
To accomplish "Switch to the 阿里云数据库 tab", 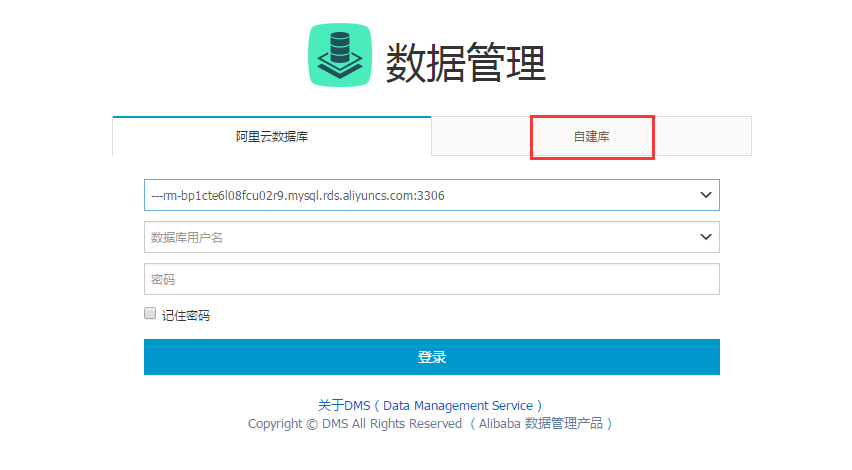I will pyautogui.click(x=272, y=136).
